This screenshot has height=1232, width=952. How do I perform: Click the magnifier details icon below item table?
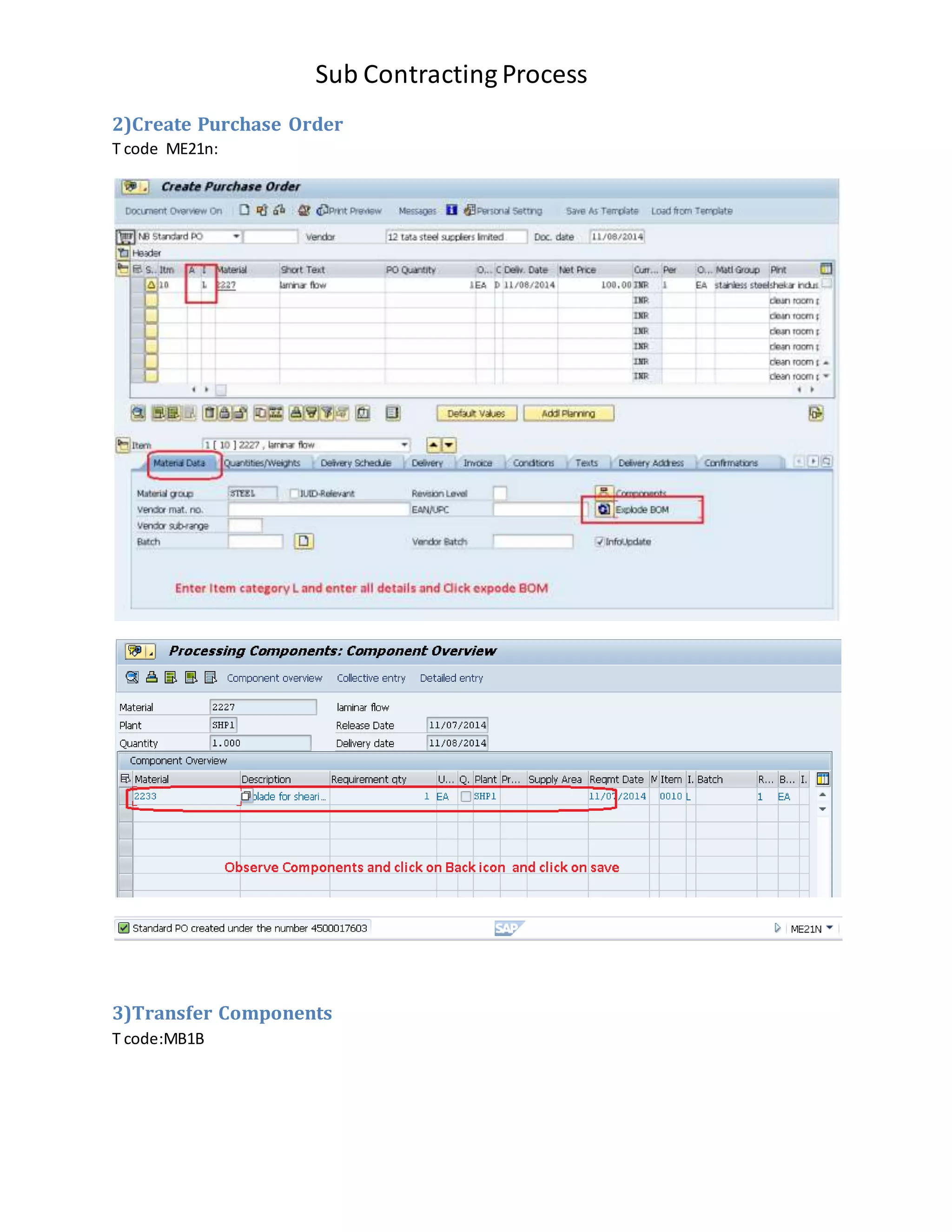(138, 413)
